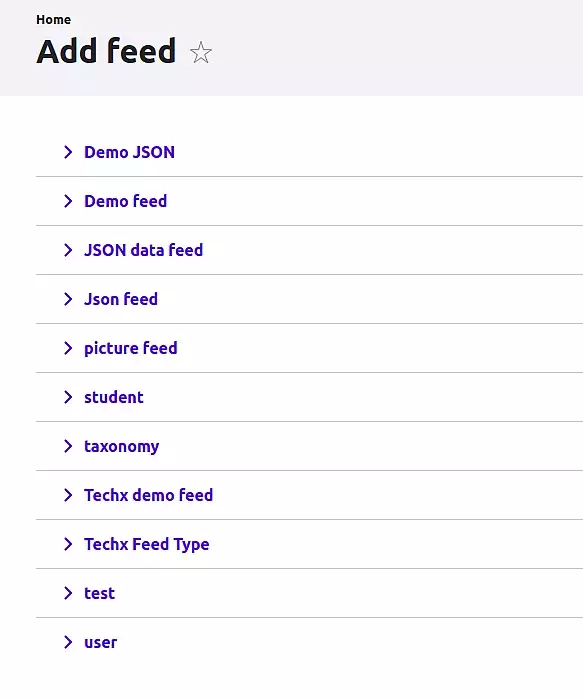
Task: Open the picture feed link
Action: [x=131, y=348]
